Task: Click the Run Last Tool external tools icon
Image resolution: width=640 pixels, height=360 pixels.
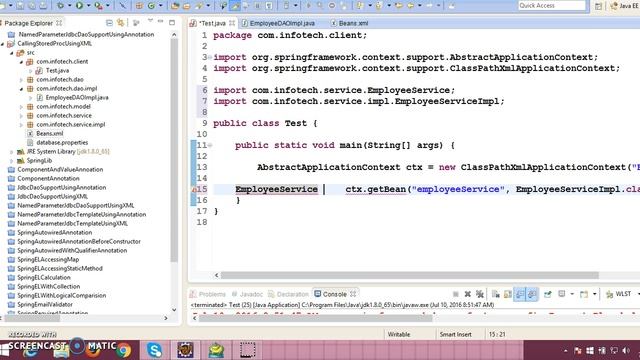Action: click(x=98, y=6)
